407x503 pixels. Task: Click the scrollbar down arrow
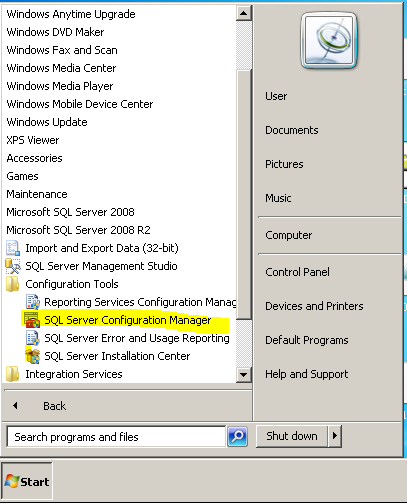click(243, 375)
